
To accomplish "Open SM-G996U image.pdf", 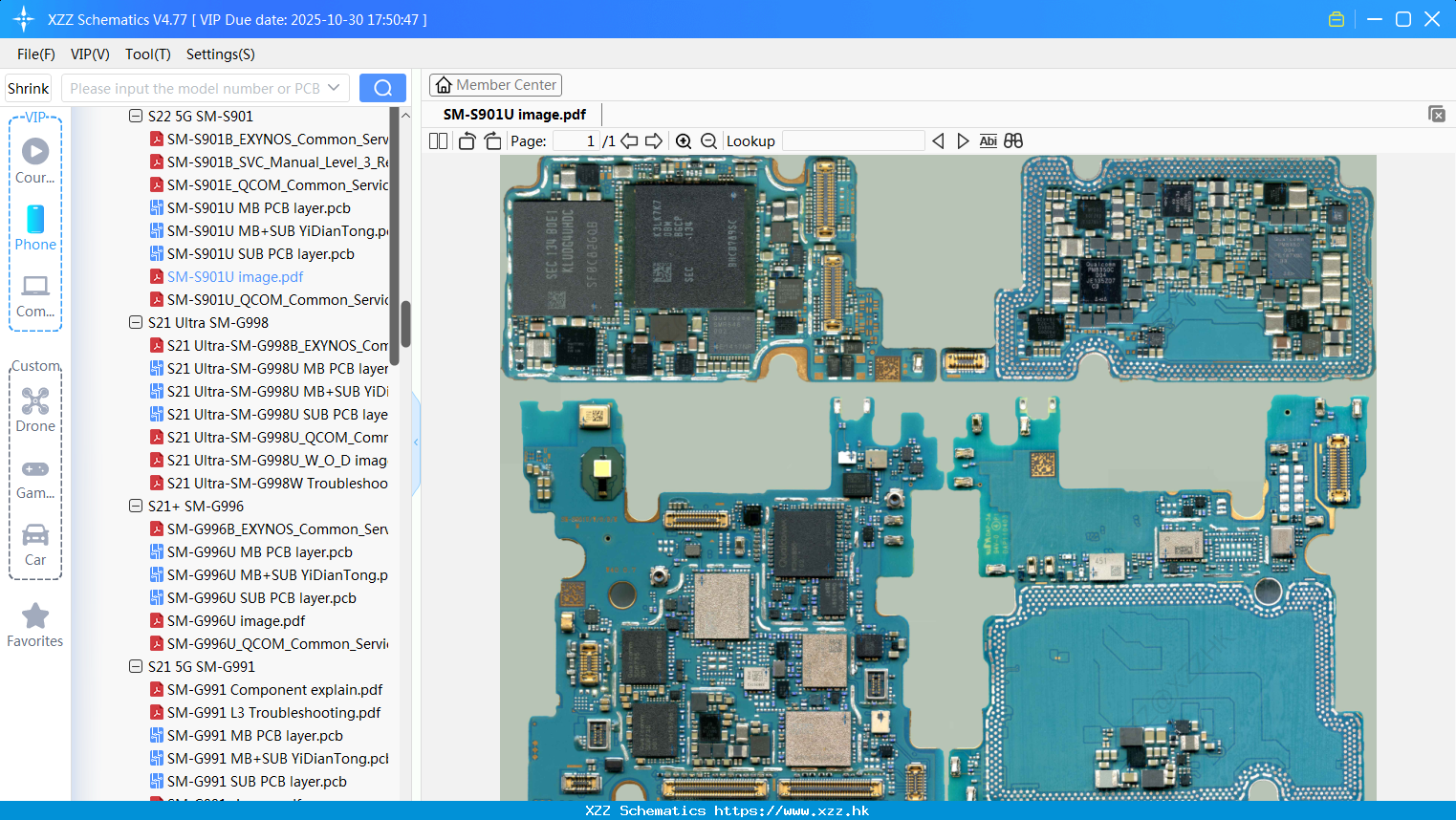I will tap(235, 620).
